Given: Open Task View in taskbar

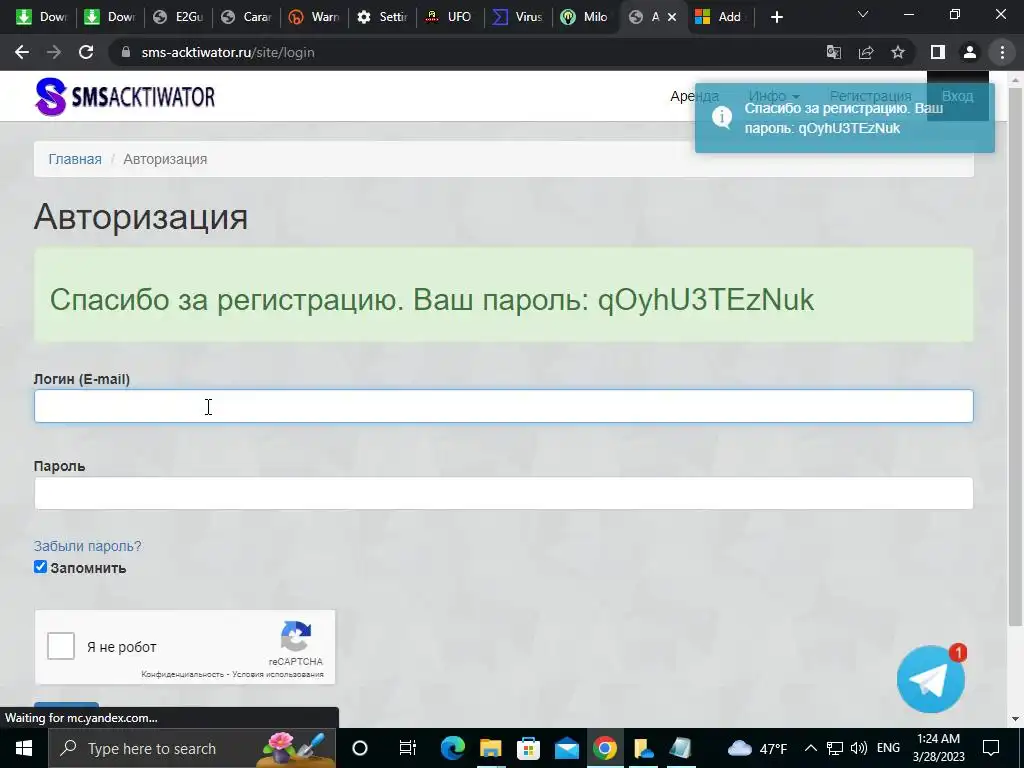Looking at the screenshot, I should 408,748.
